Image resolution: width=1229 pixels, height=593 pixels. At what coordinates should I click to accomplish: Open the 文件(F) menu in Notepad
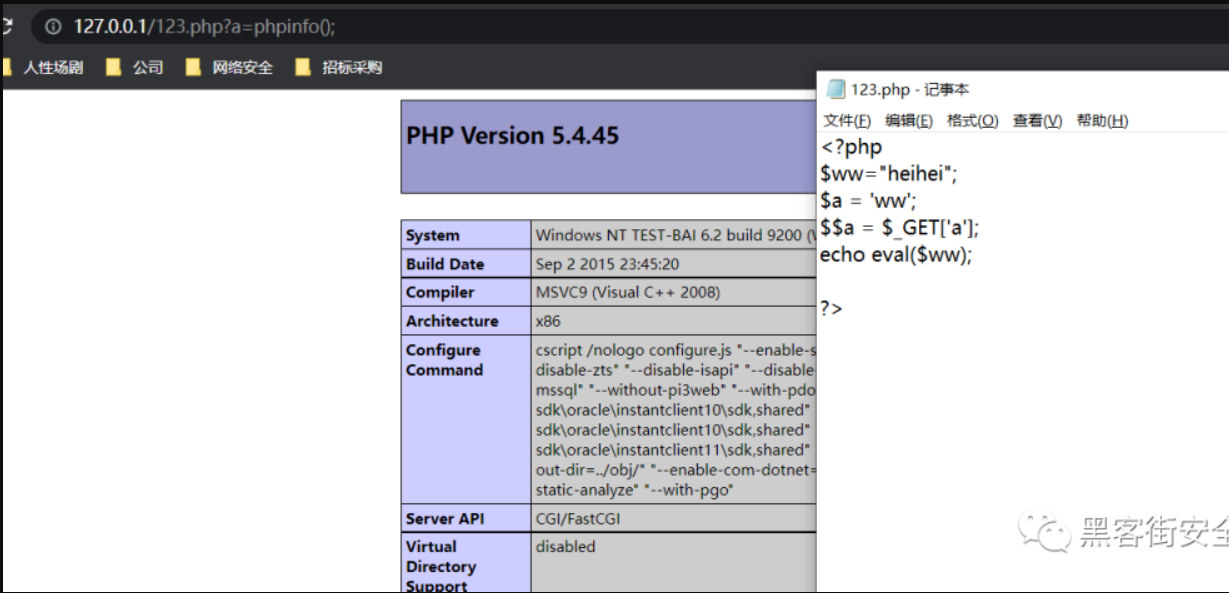tap(847, 121)
